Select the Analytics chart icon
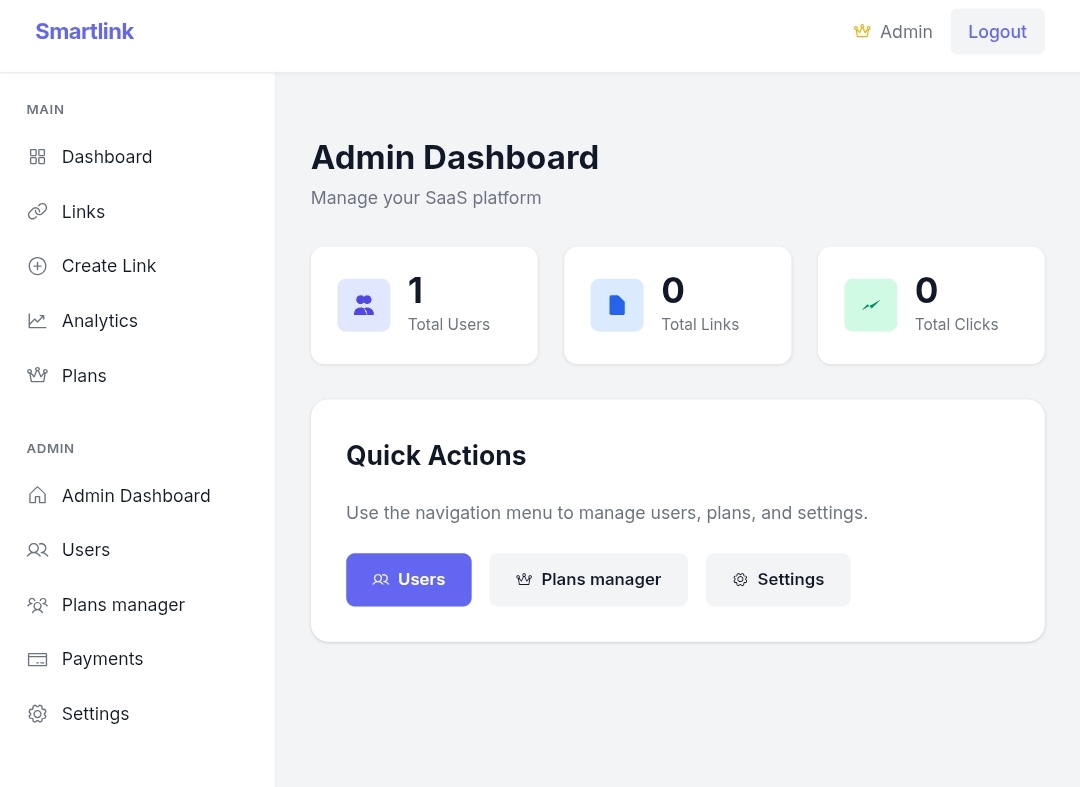The image size is (1080, 787). point(37,320)
